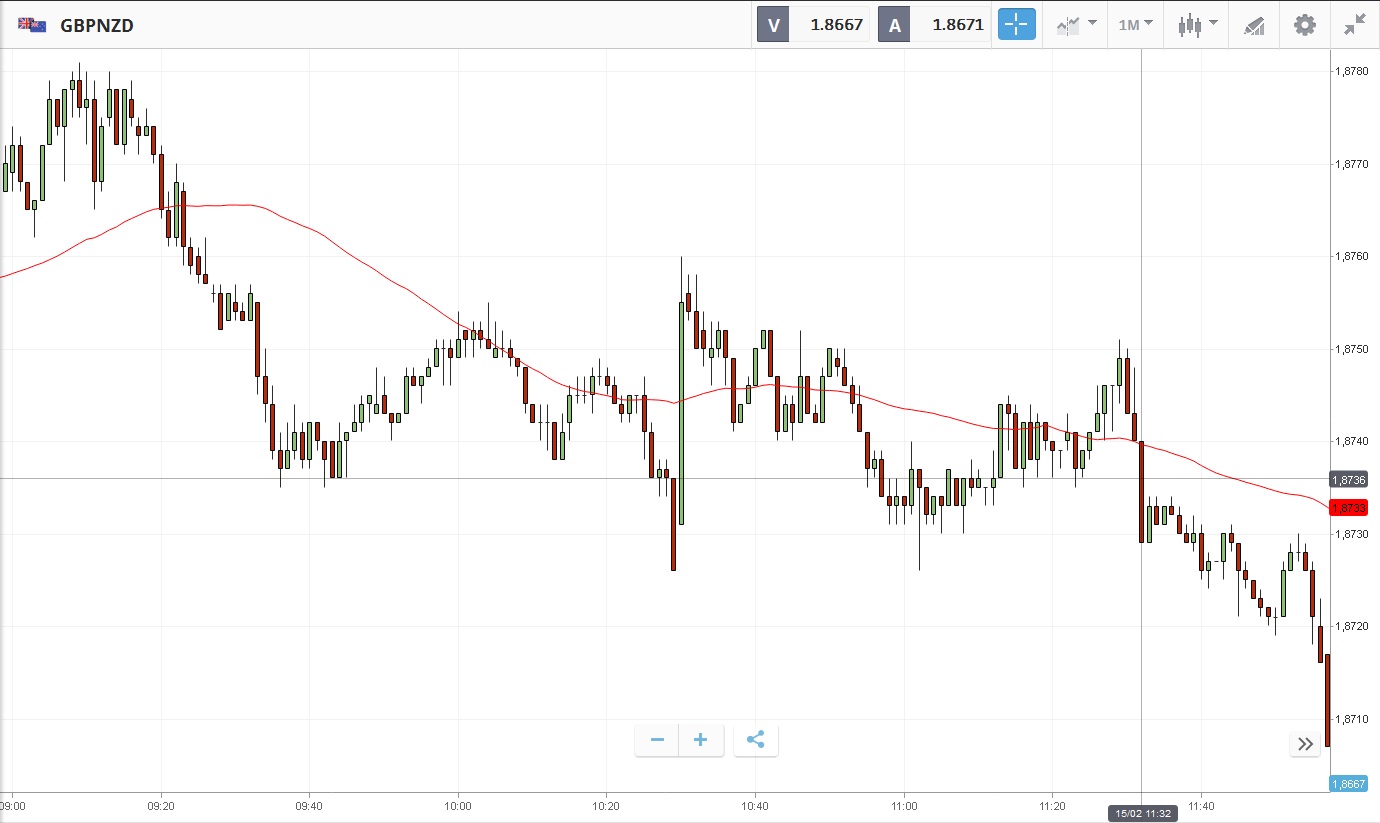
Task: Open the candlestick chart type dropdown
Action: [x=1196, y=25]
